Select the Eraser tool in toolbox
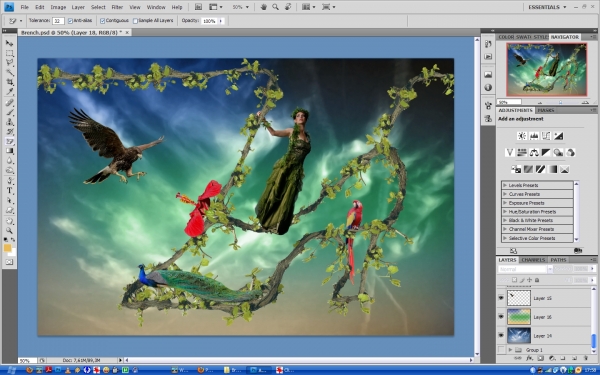This screenshot has width=600, height=375. click(10, 142)
